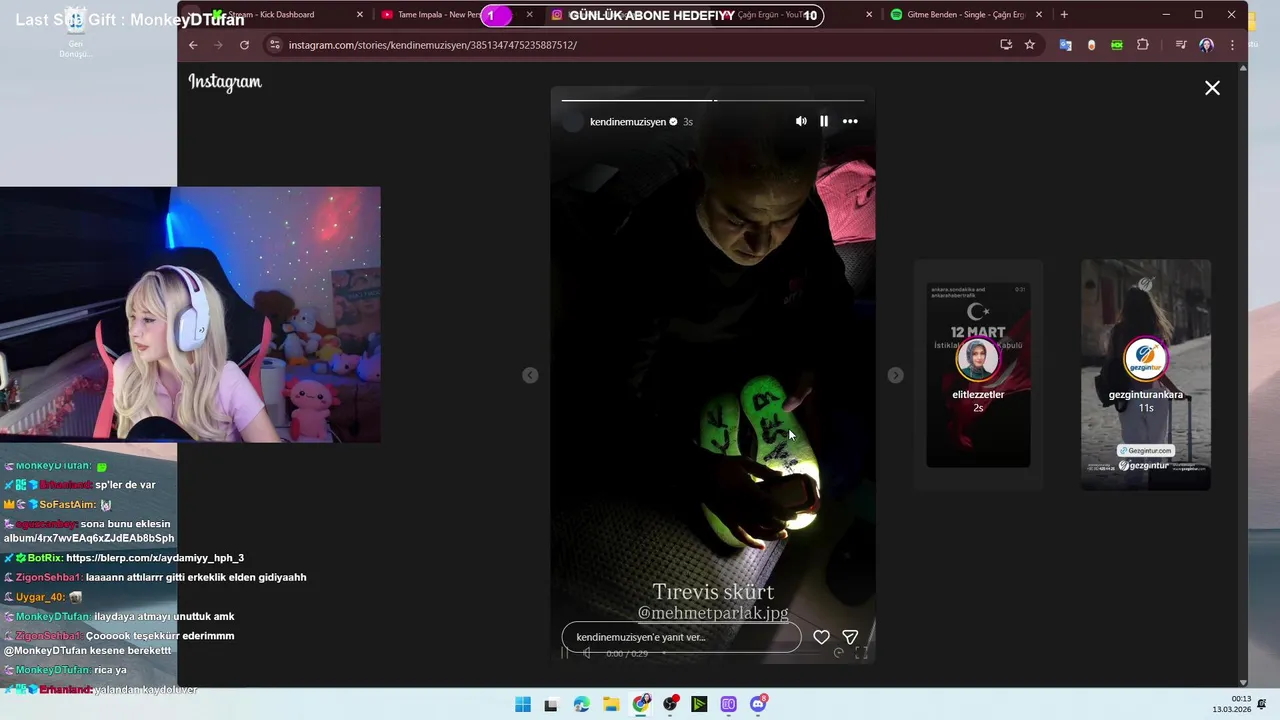Open the green arrow app on taskbar
The image size is (1280, 720).
[x=699, y=705]
